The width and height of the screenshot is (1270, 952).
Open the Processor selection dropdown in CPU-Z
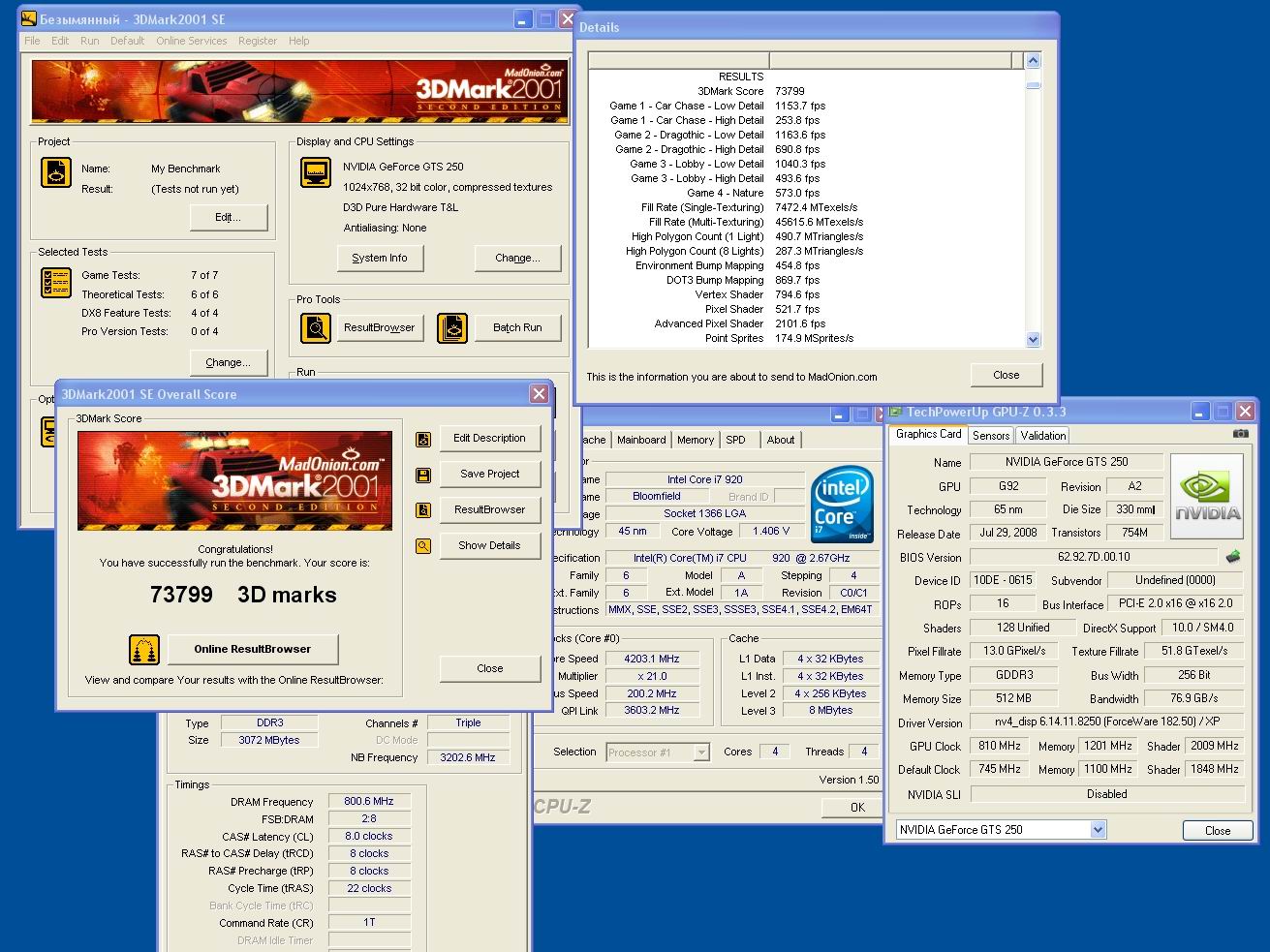click(x=701, y=752)
